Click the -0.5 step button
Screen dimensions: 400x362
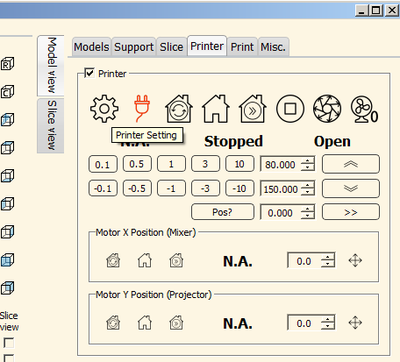137,188
